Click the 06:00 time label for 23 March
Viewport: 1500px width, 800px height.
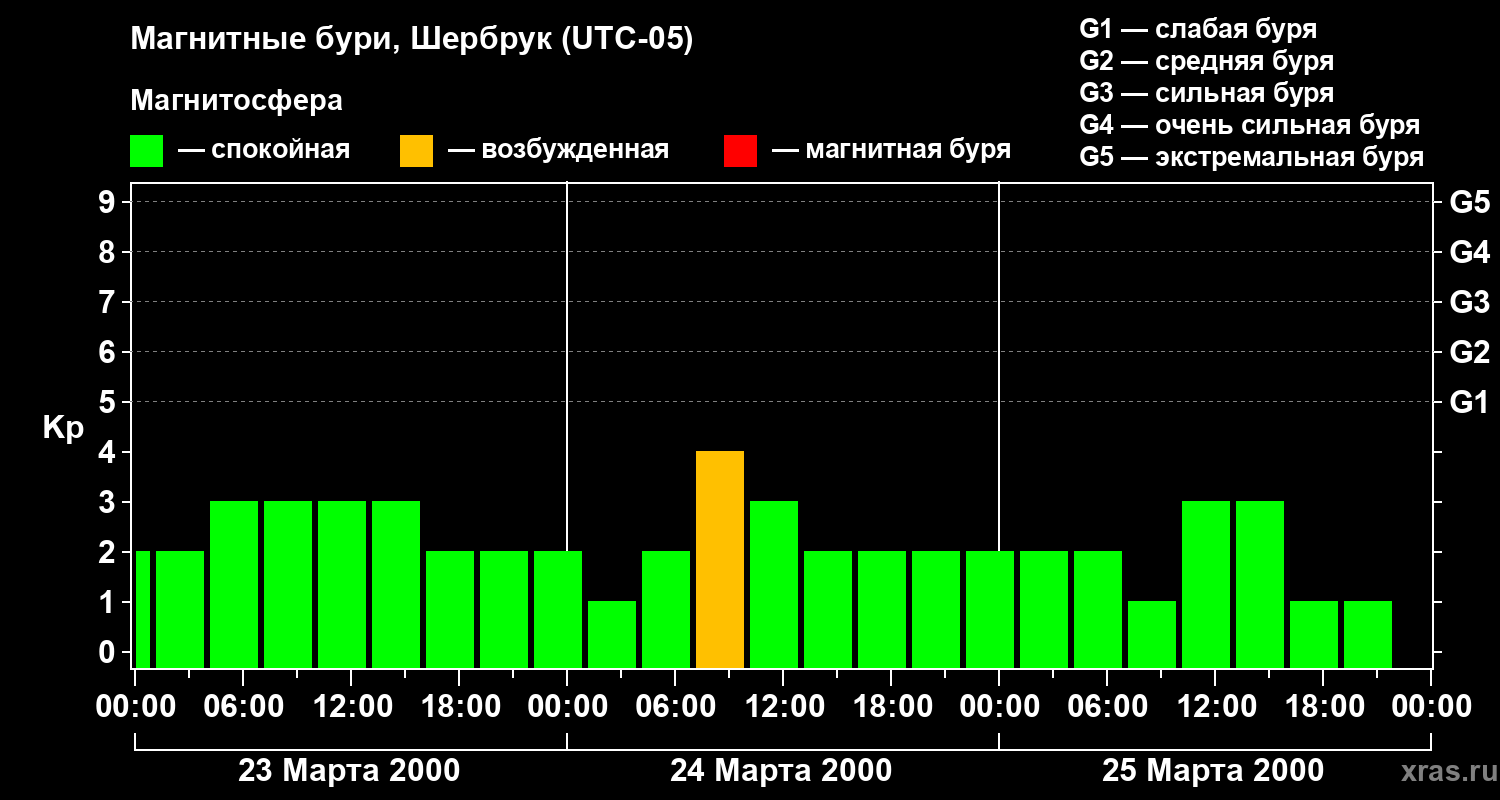coord(243,707)
